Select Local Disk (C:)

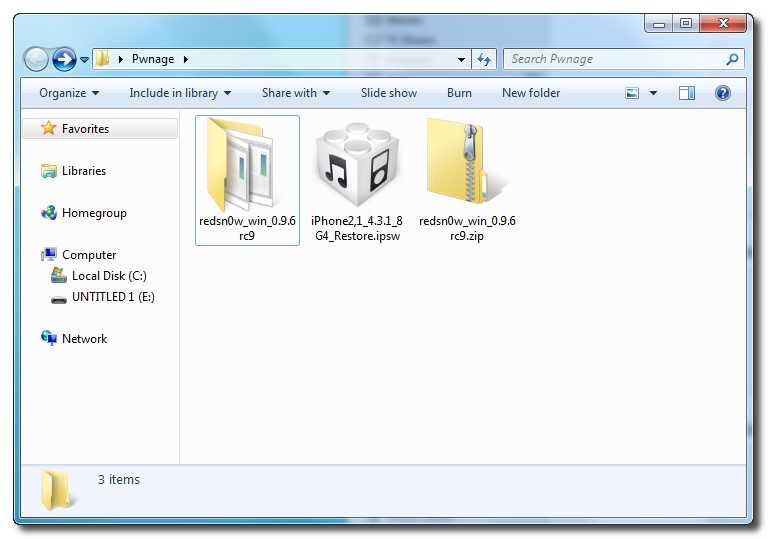109,276
